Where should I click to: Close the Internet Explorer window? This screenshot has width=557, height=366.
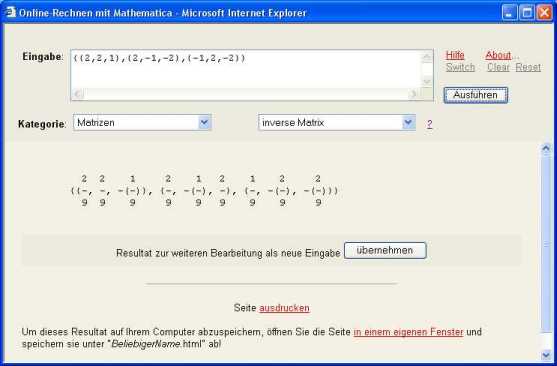tap(544, 13)
